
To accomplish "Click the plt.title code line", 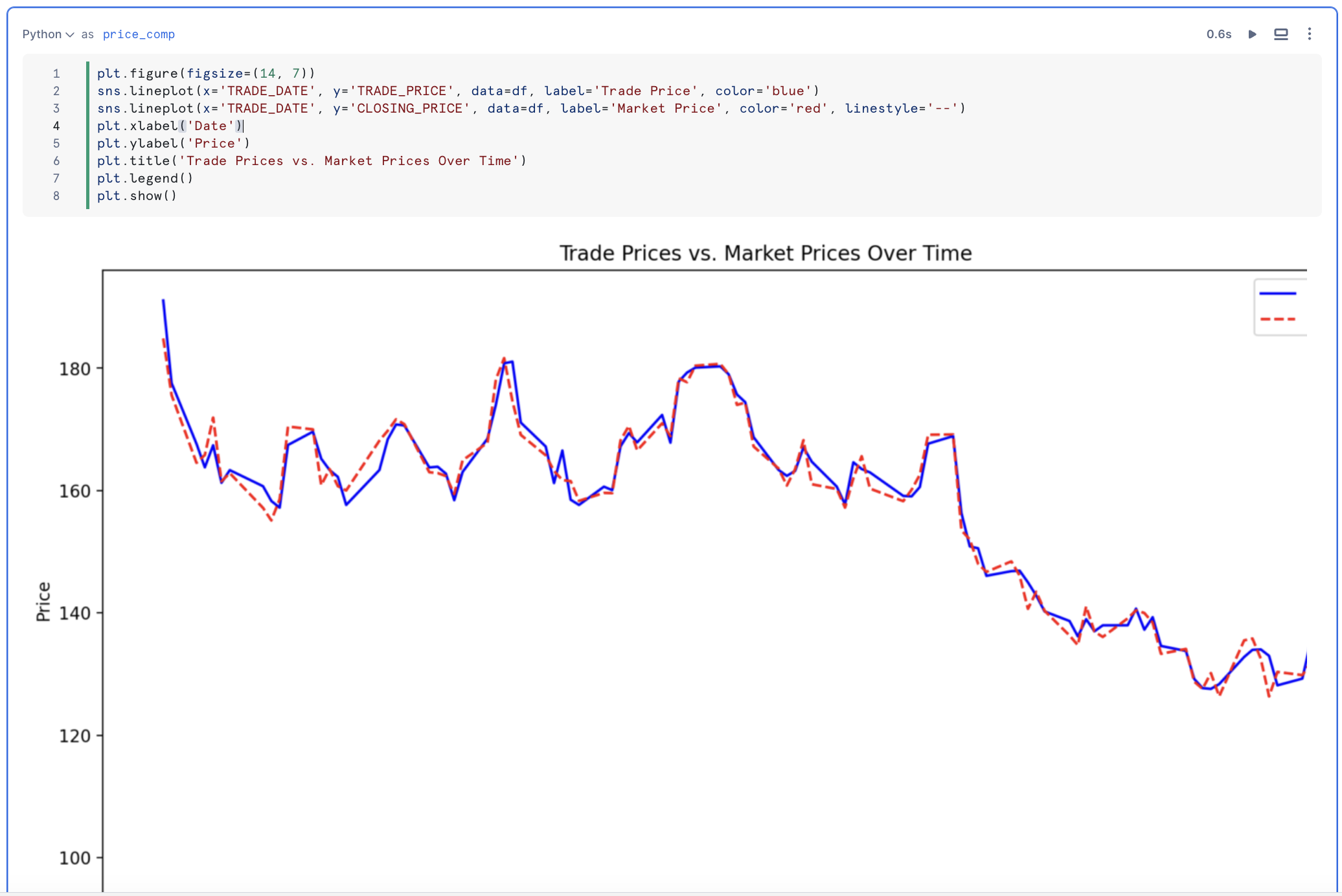I will (311, 161).
